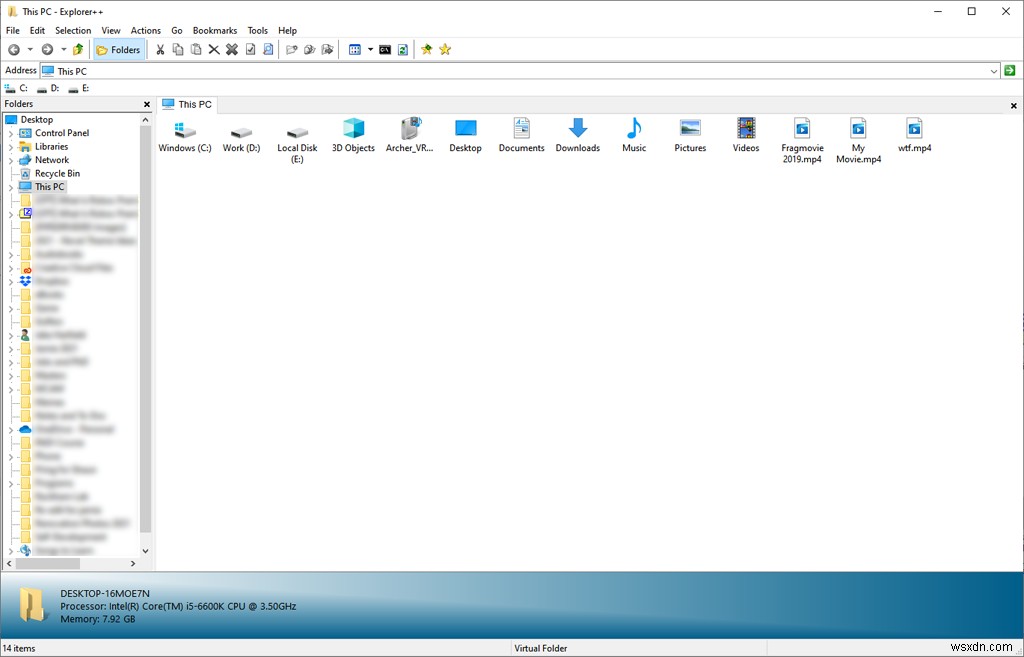Image resolution: width=1024 pixels, height=657 pixels.
Task: Toggle the Folders pane button
Action: pyautogui.click(x=119, y=48)
